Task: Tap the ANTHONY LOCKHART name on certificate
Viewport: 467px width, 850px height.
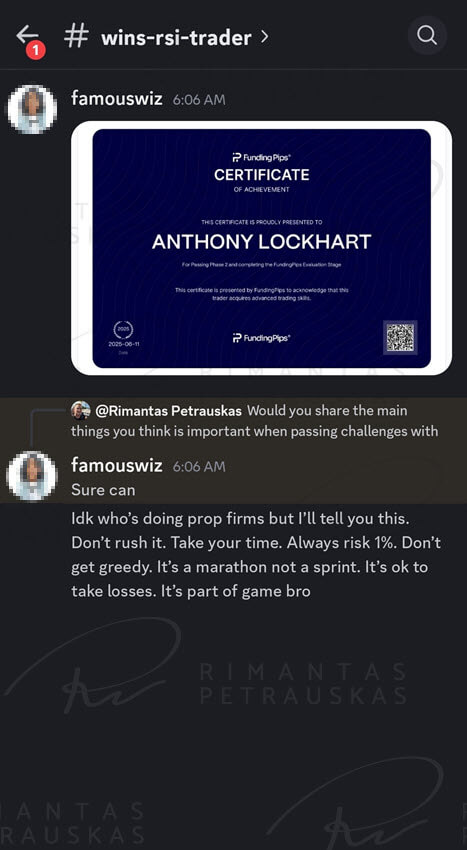Action: point(261,242)
